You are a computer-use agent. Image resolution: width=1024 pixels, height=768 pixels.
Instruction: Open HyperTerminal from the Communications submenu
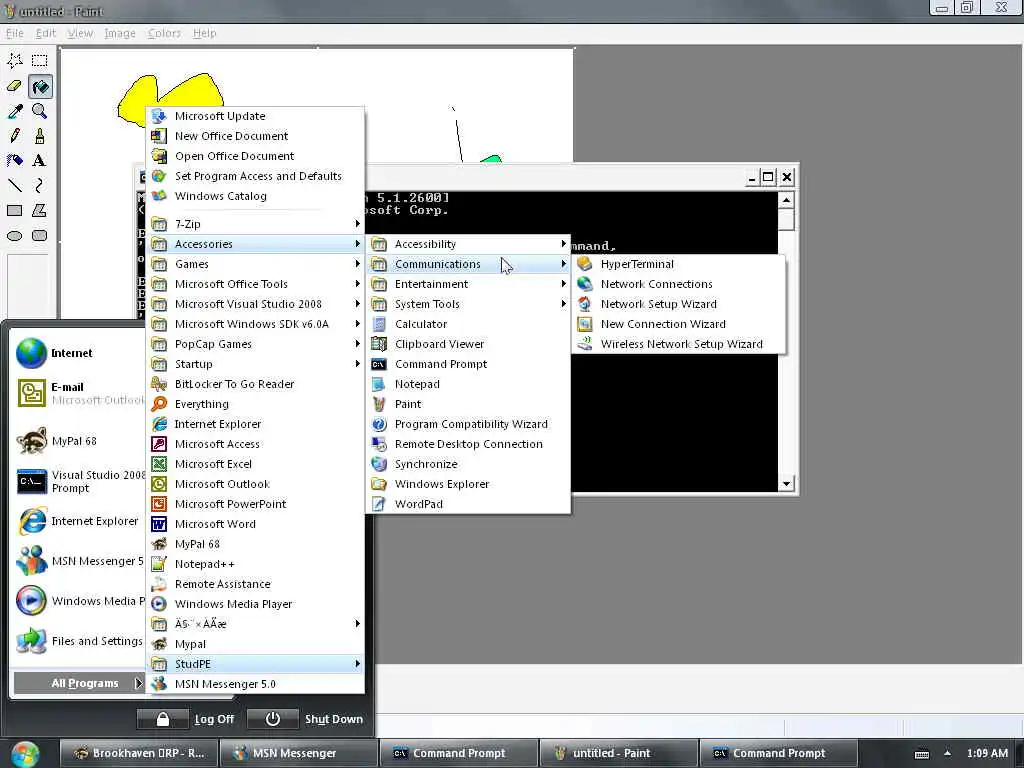tap(678, 264)
